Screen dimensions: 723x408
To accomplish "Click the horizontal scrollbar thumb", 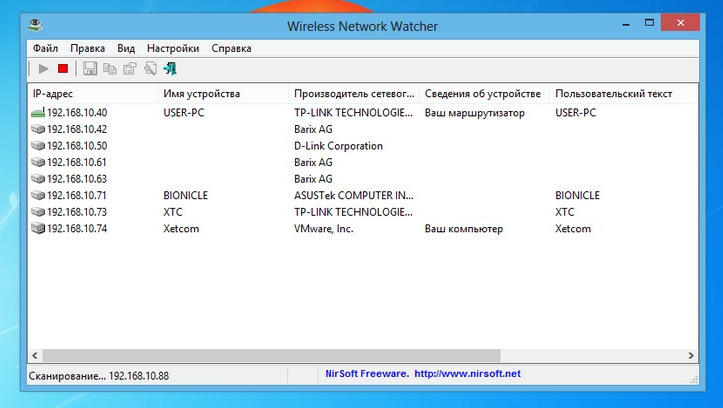I will pos(271,355).
